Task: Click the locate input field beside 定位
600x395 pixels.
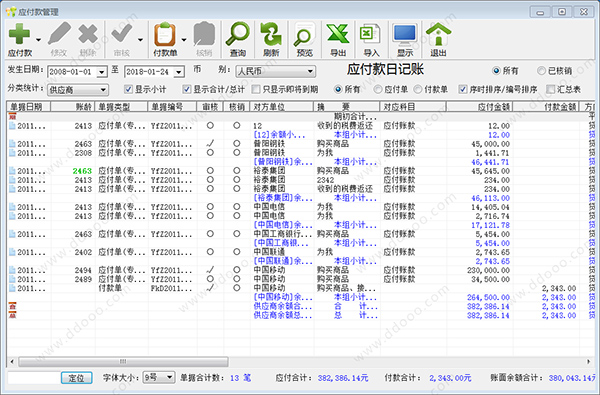Action: (34, 378)
